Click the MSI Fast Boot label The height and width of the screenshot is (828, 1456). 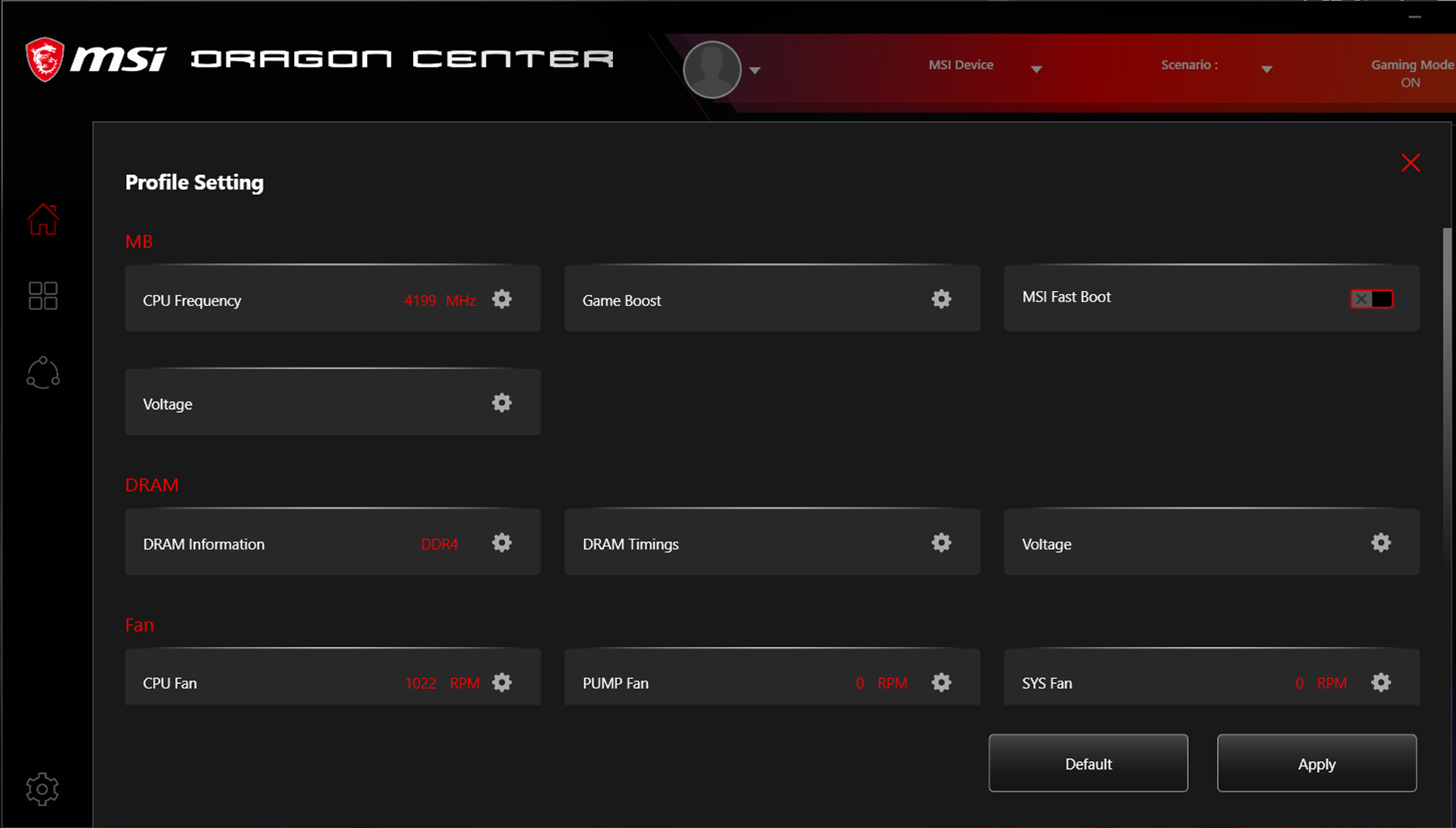1066,297
